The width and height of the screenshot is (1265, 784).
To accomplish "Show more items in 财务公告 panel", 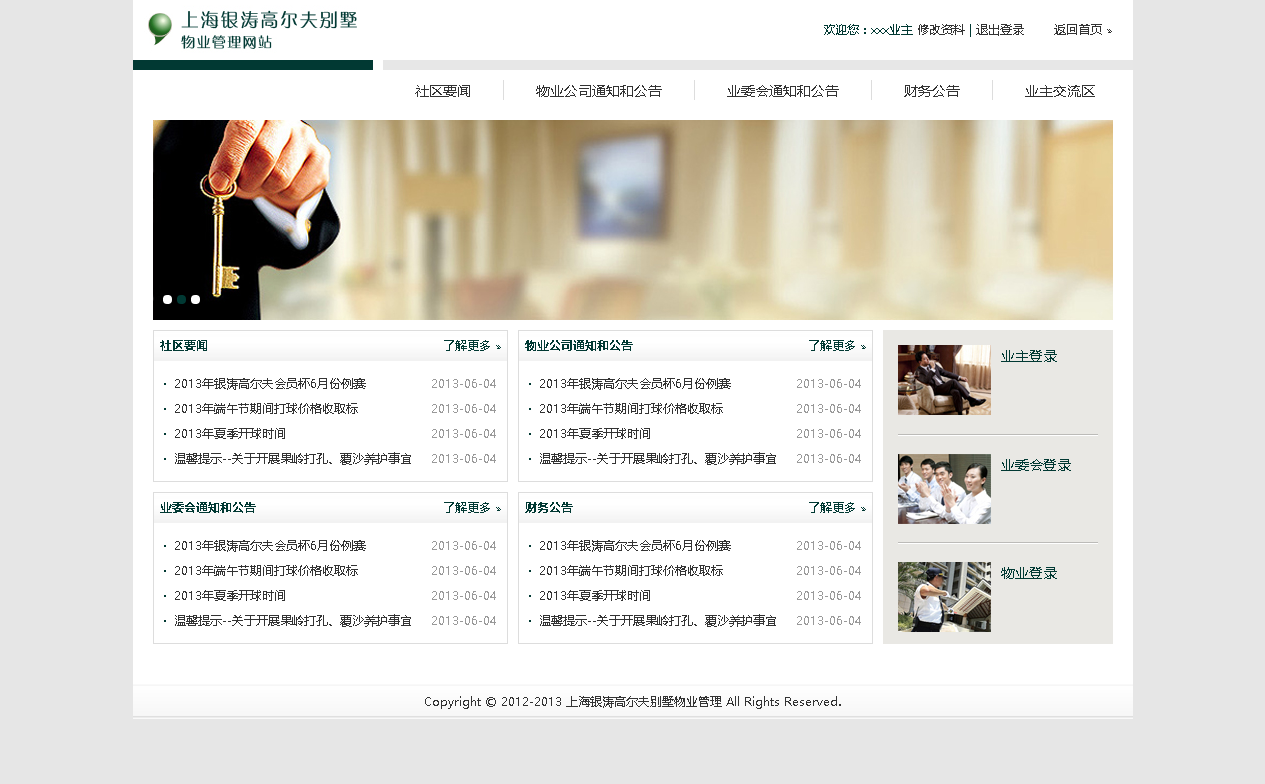I will pyautogui.click(x=837, y=508).
